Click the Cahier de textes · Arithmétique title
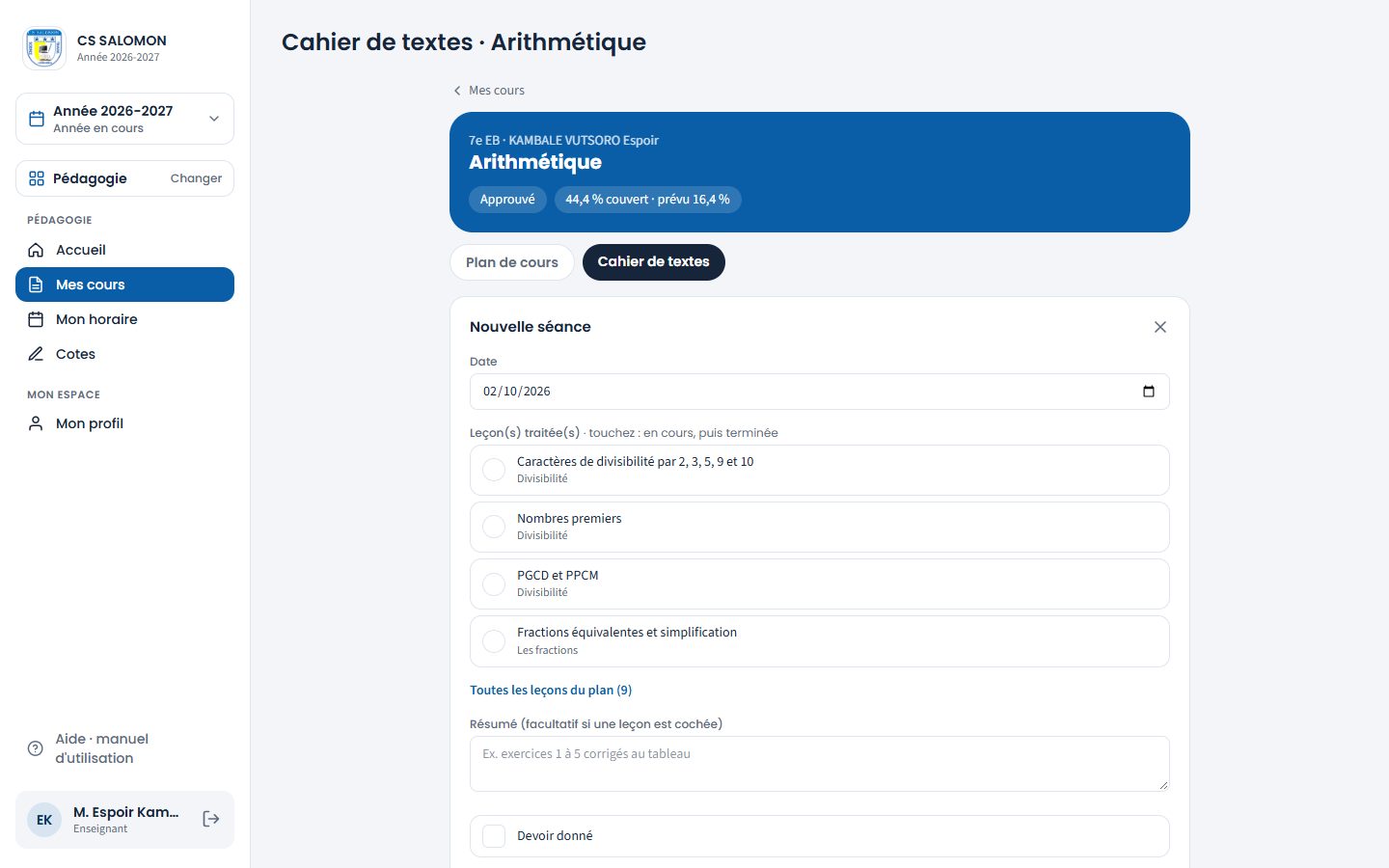 (464, 42)
